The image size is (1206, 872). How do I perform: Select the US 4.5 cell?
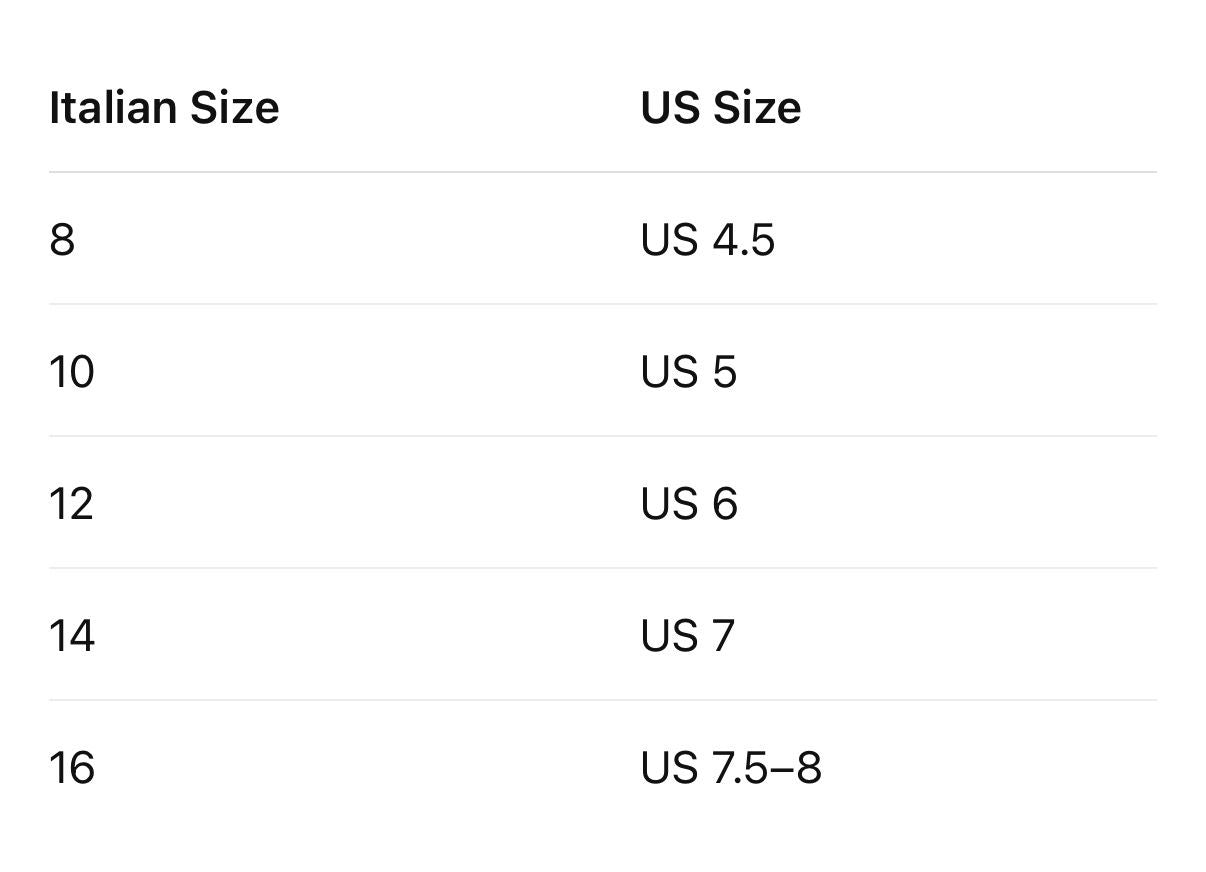pos(708,240)
